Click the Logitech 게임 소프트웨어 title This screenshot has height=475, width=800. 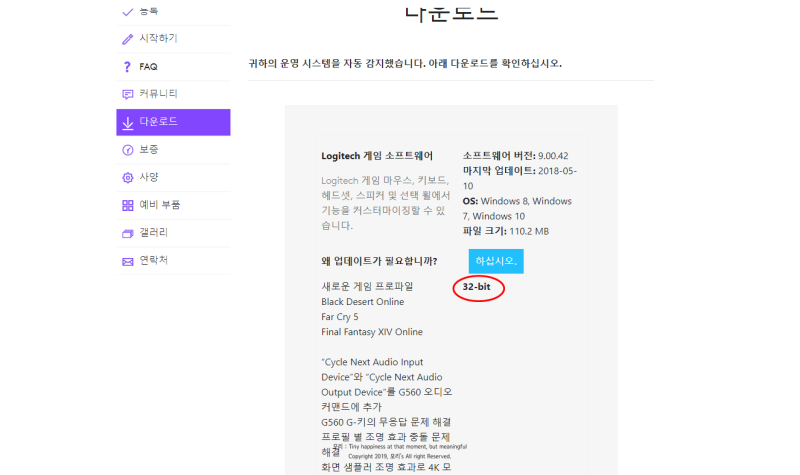pos(377,156)
